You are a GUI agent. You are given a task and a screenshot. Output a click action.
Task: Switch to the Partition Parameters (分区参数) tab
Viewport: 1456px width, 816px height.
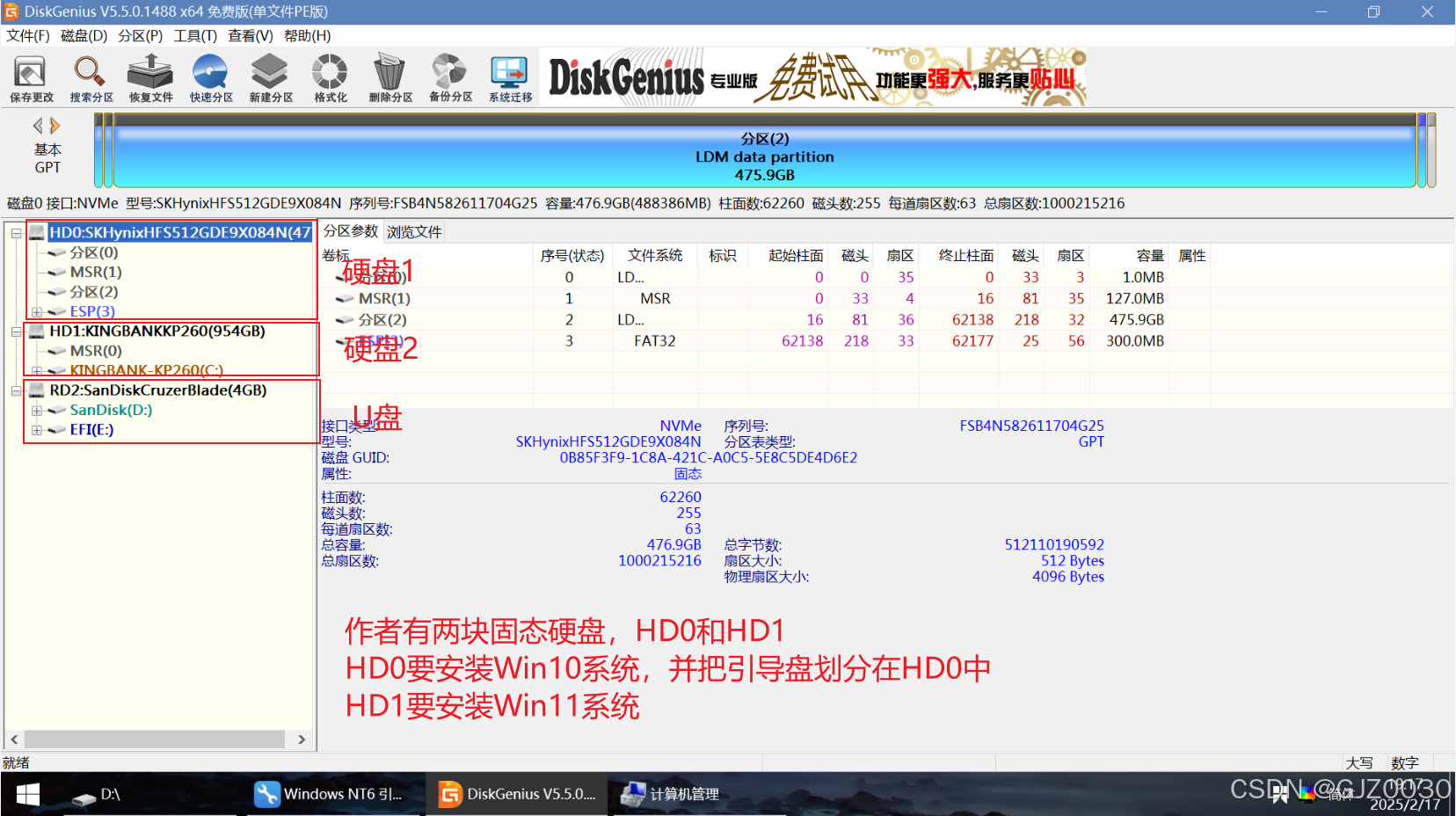(x=350, y=231)
